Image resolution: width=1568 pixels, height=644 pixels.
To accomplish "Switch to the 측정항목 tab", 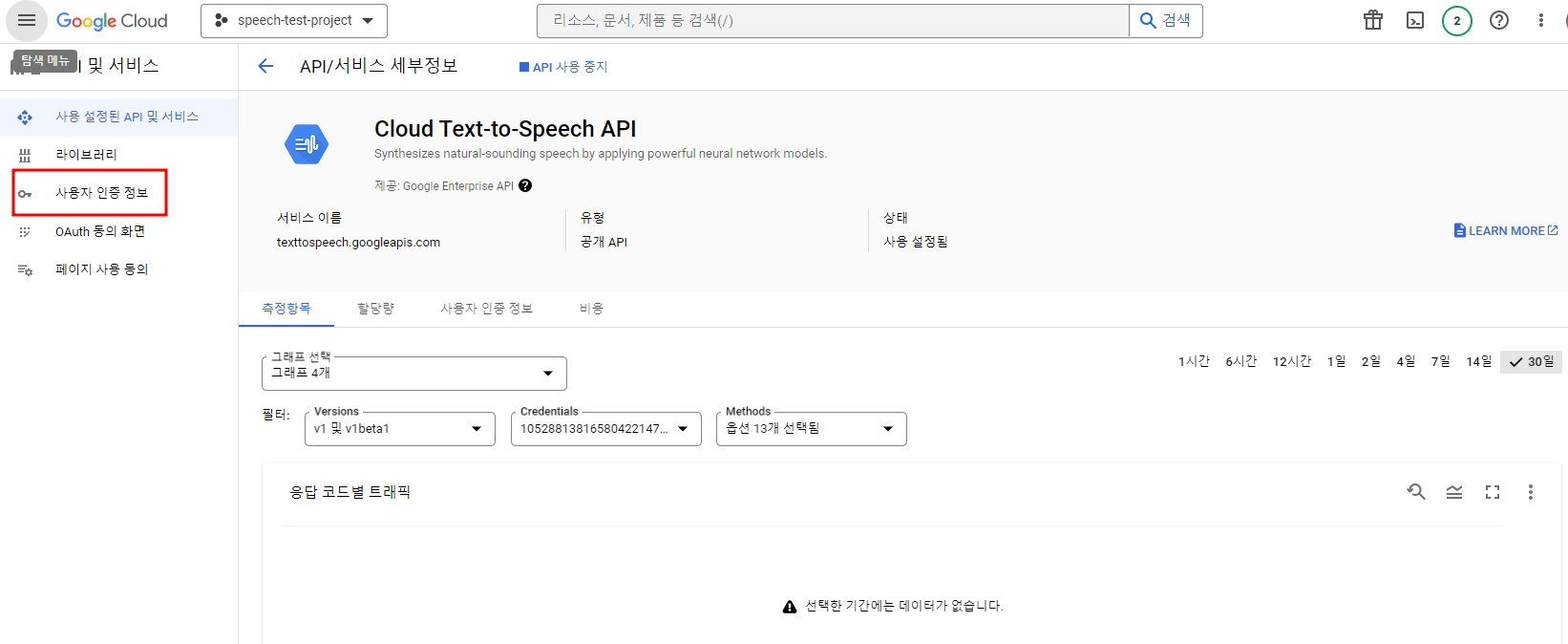I will 286,309.
